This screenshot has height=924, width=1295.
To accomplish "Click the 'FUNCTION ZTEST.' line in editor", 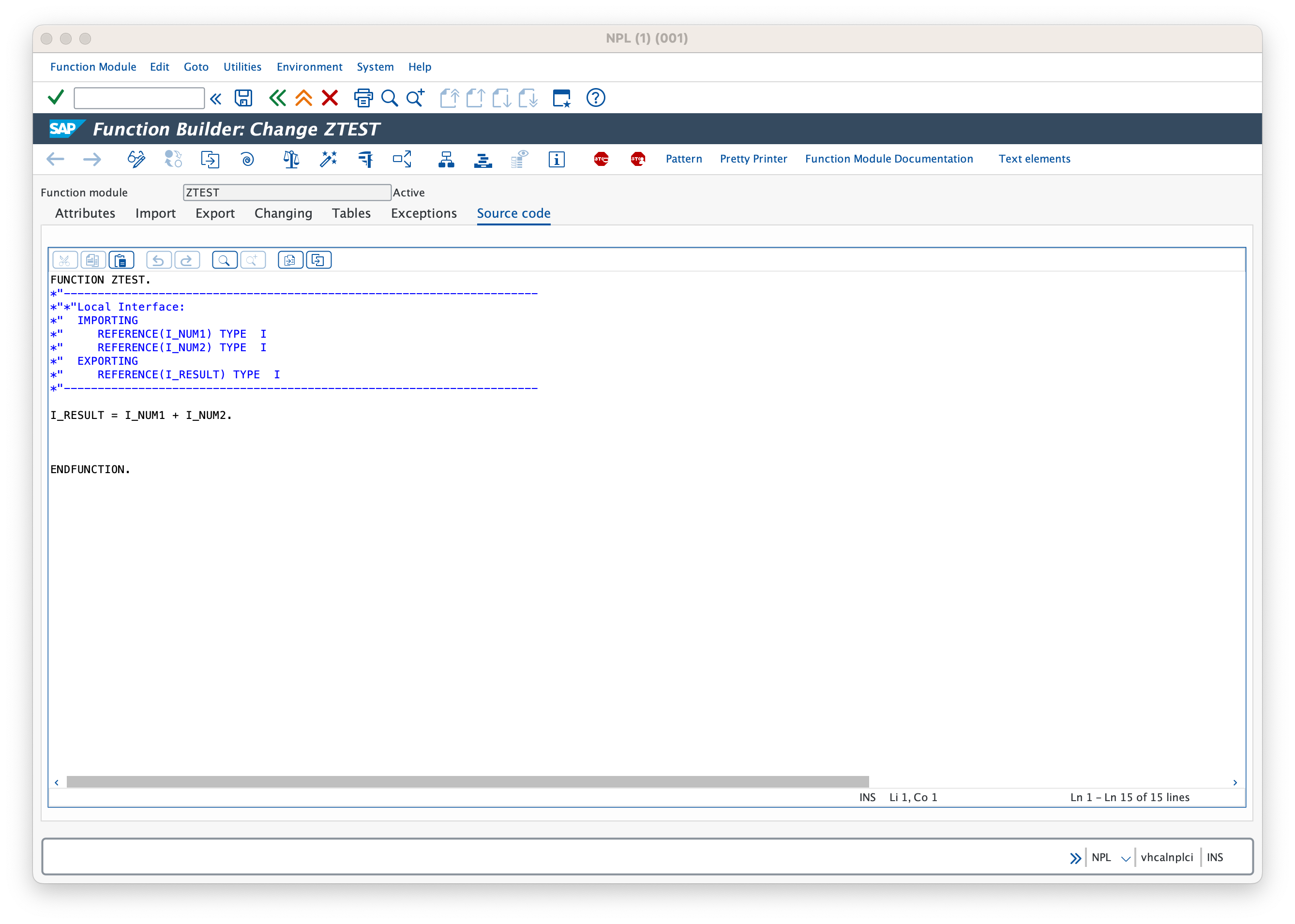I will pyautogui.click(x=100, y=280).
